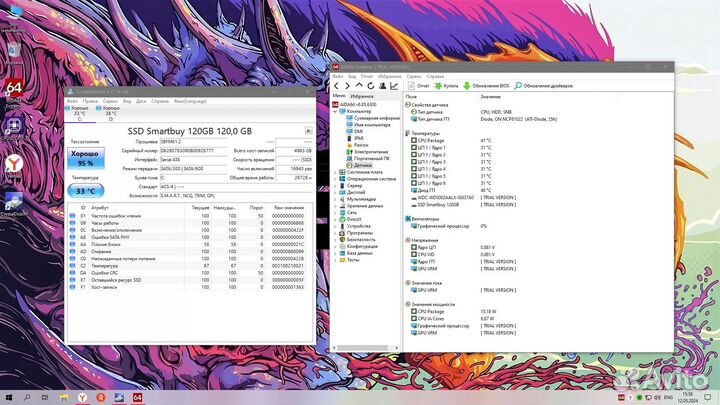Expand the Сеть tree node
This screenshot has height=405, width=720.
click(x=335, y=213)
